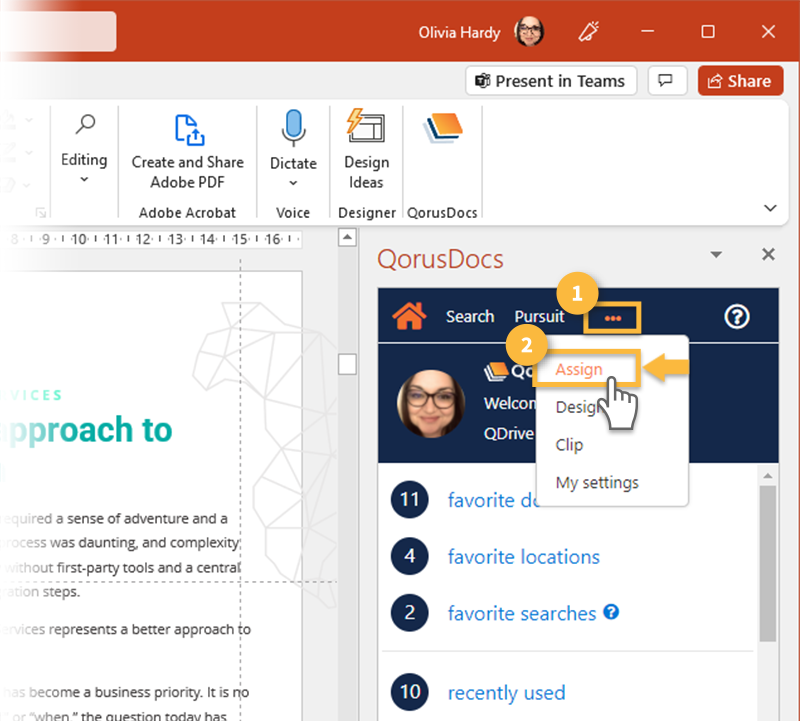Click the Share button
The width and height of the screenshot is (800, 721).
[x=740, y=81]
